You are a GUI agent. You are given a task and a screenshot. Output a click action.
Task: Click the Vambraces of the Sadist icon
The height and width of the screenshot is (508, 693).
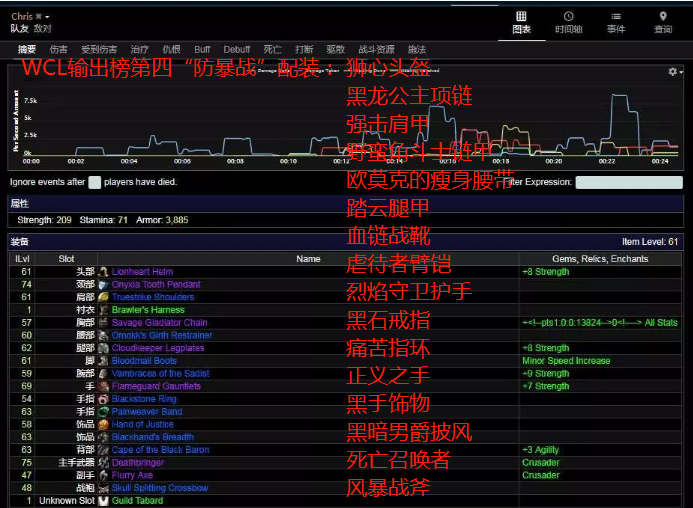pyautogui.click(x=103, y=374)
